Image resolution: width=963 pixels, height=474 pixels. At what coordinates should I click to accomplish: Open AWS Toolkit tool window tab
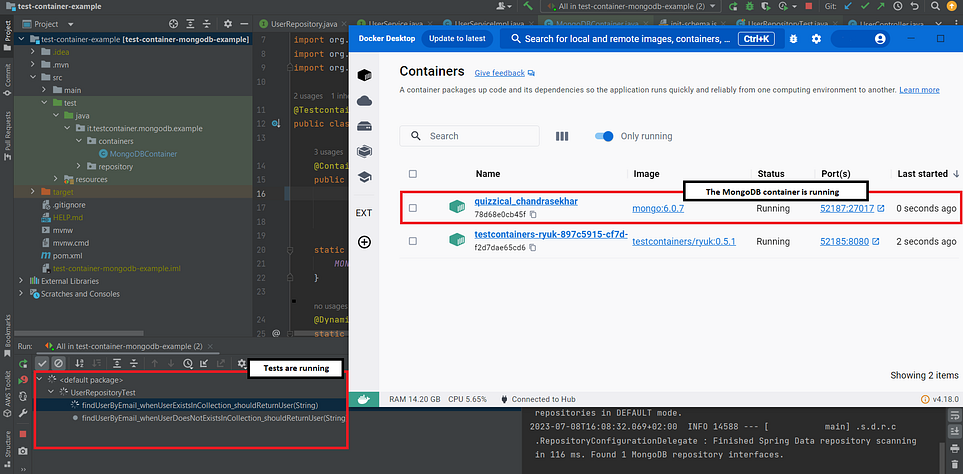tap(7, 394)
